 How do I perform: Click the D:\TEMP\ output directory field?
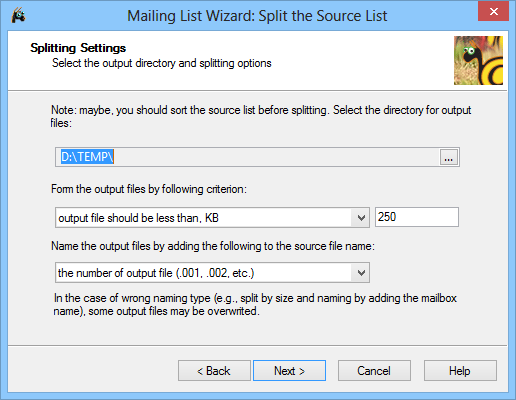coord(247,157)
